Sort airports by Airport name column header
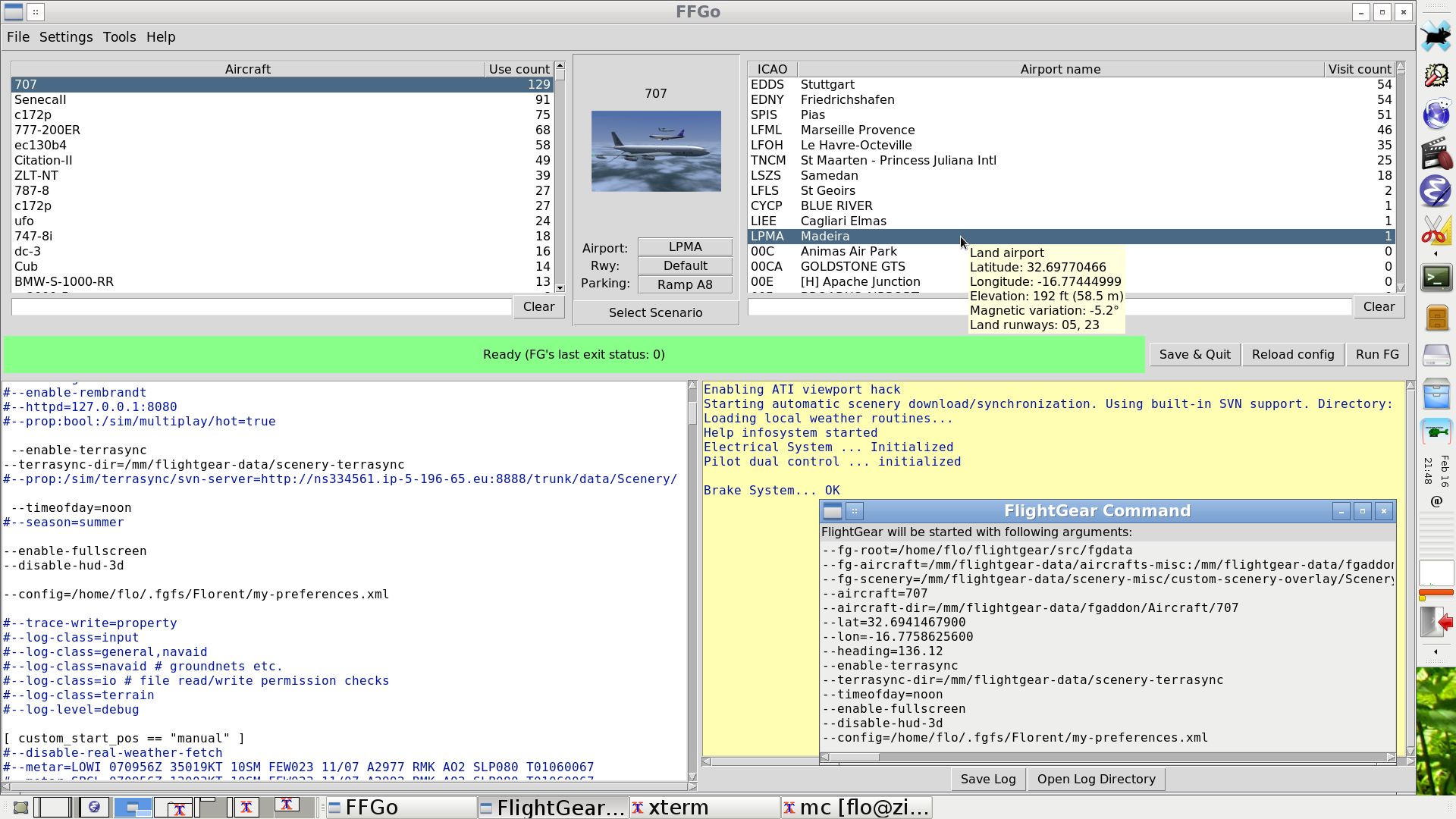1456x819 pixels. pos(1060,69)
